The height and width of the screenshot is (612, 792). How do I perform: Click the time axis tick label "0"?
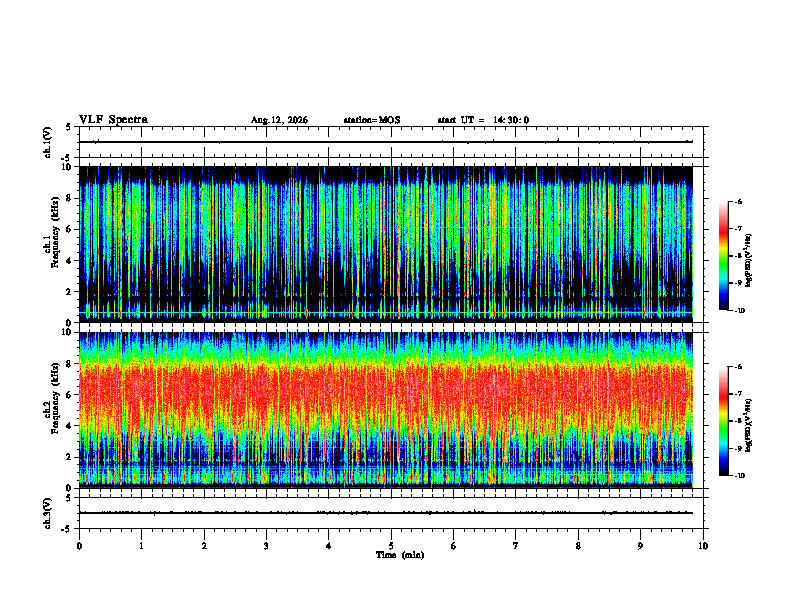pyautogui.click(x=79, y=546)
